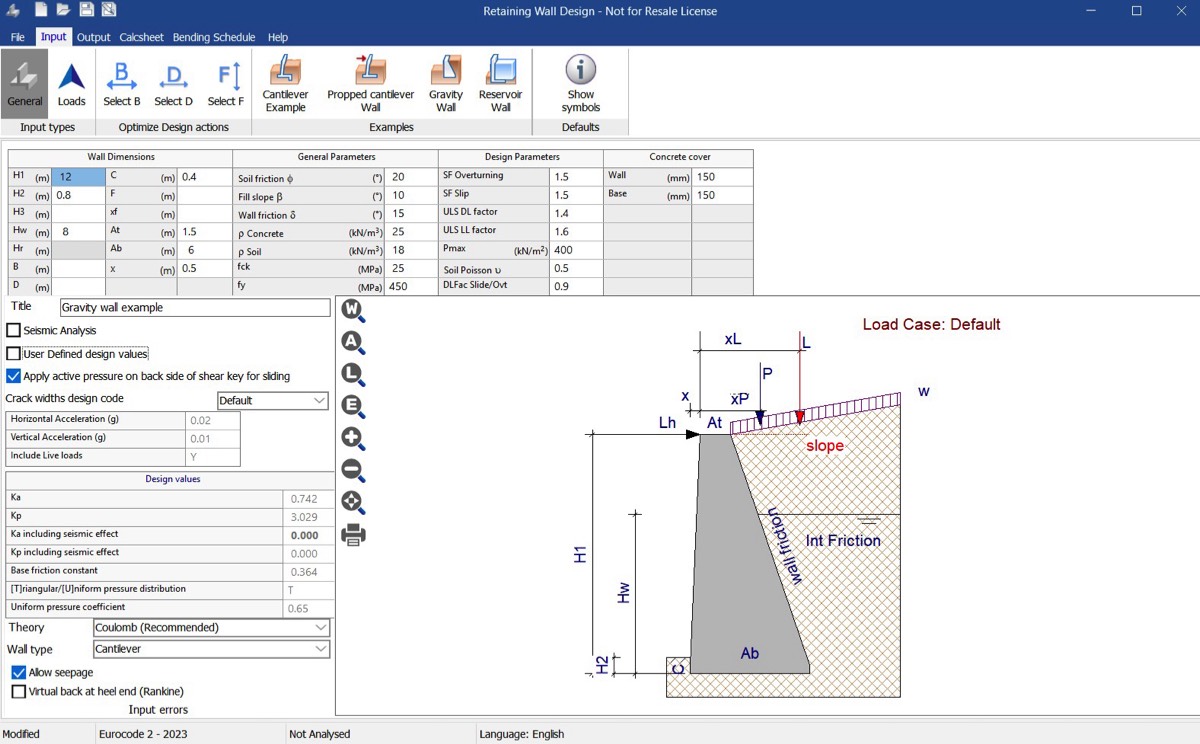Click the printer icon beside the diagram
This screenshot has width=1200, height=744.
(x=353, y=535)
